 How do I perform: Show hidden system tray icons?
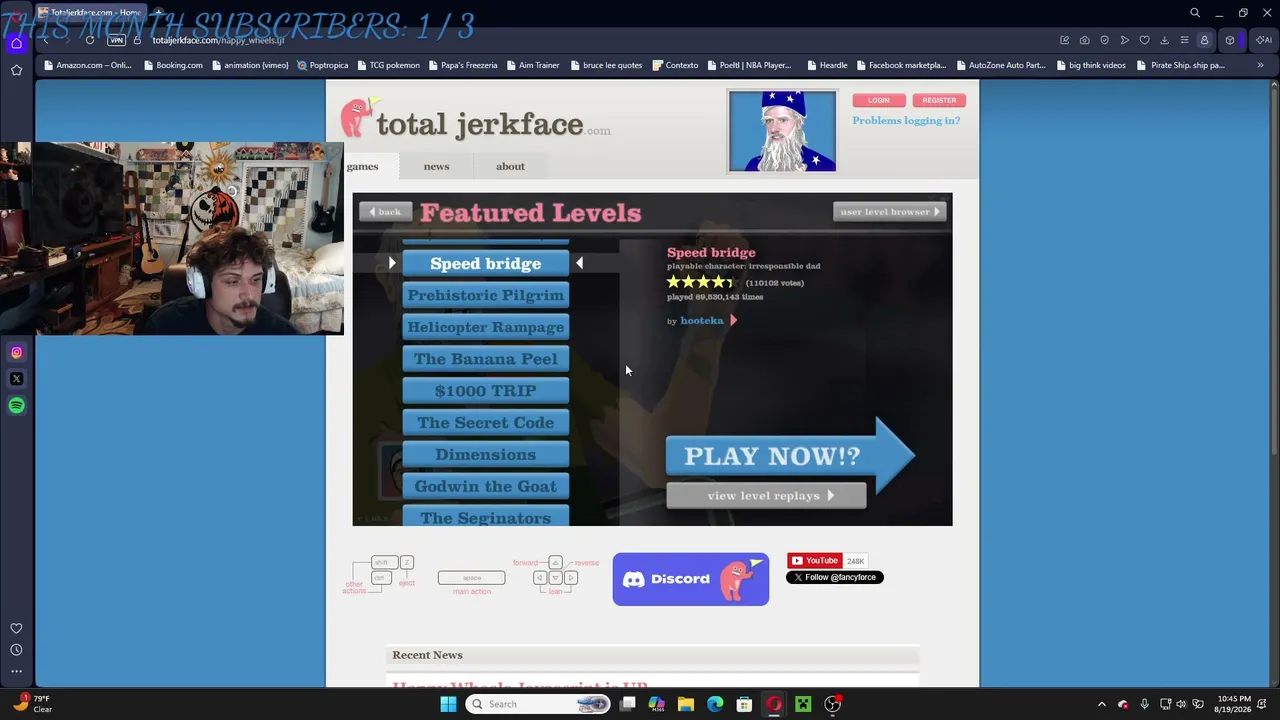click(1102, 704)
